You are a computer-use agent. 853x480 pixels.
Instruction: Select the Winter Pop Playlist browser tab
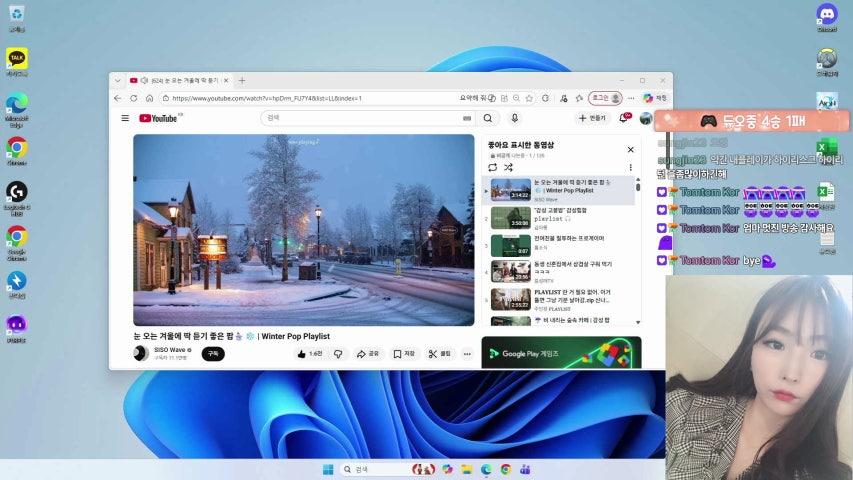pyautogui.click(x=185, y=80)
